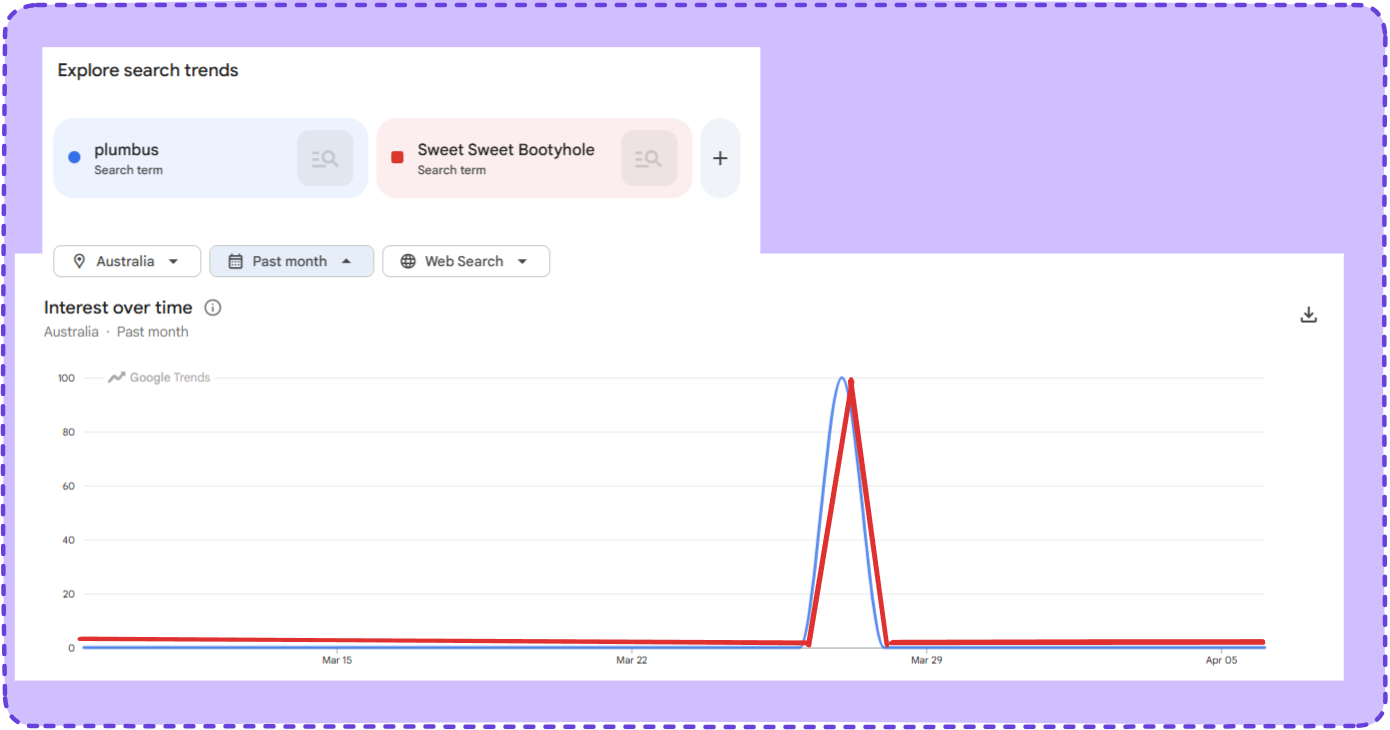
Task: Click the 0 value on y-axis
Action: click(71, 648)
